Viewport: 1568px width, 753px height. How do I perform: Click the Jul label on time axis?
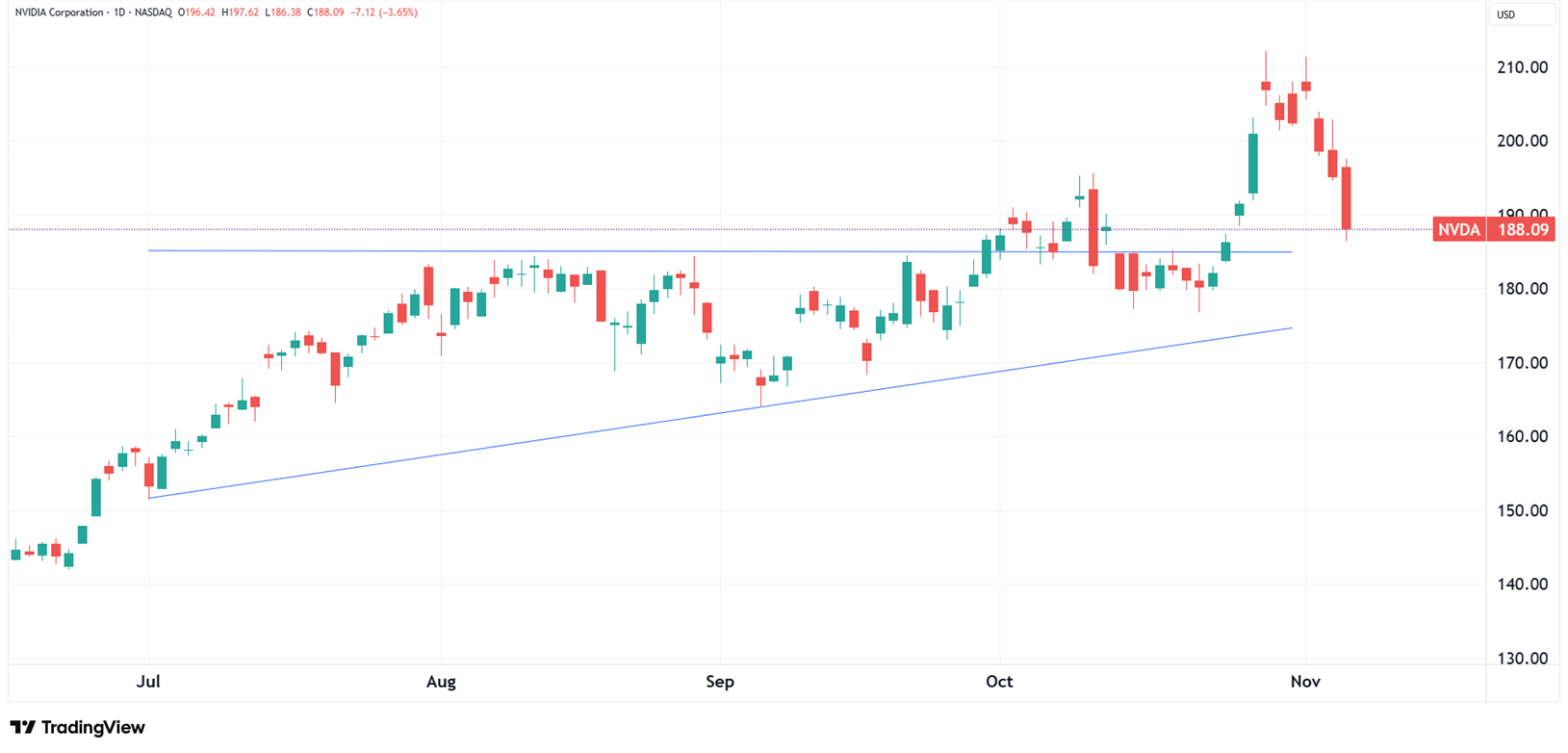(x=148, y=682)
